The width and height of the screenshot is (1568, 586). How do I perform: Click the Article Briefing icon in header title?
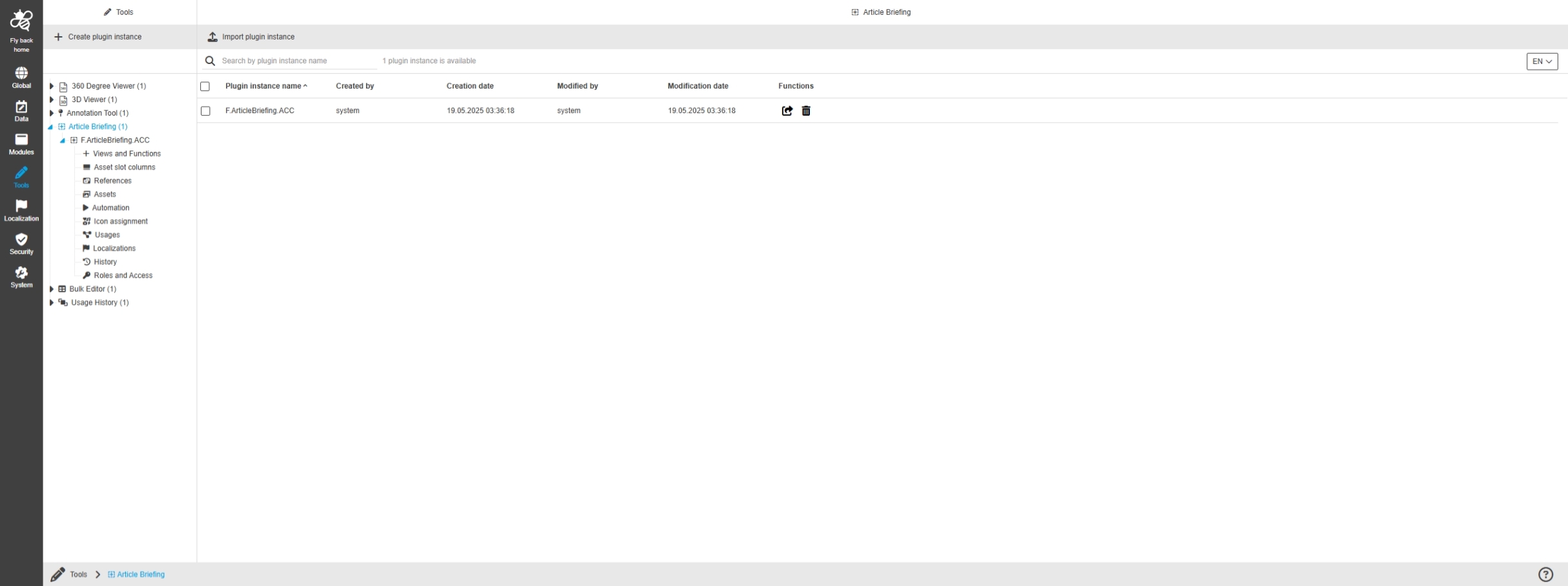(x=855, y=12)
